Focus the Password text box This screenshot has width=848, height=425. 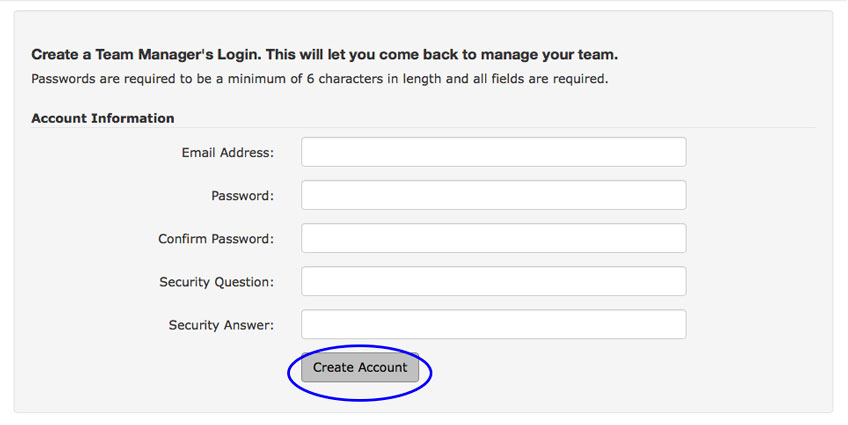click(x=494, y=195)
